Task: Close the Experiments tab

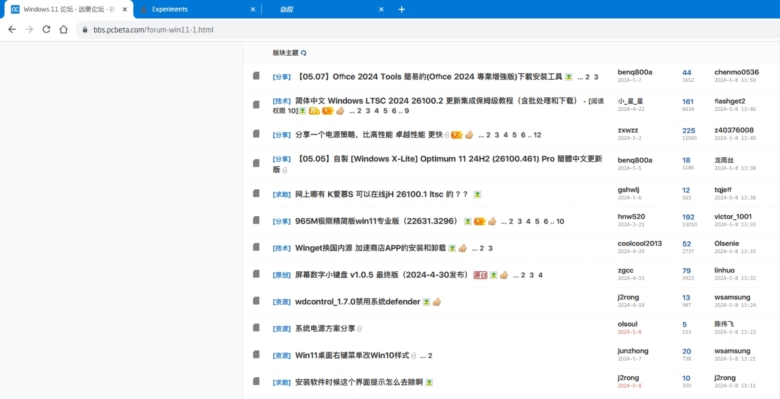Action: tap(253, 9)
